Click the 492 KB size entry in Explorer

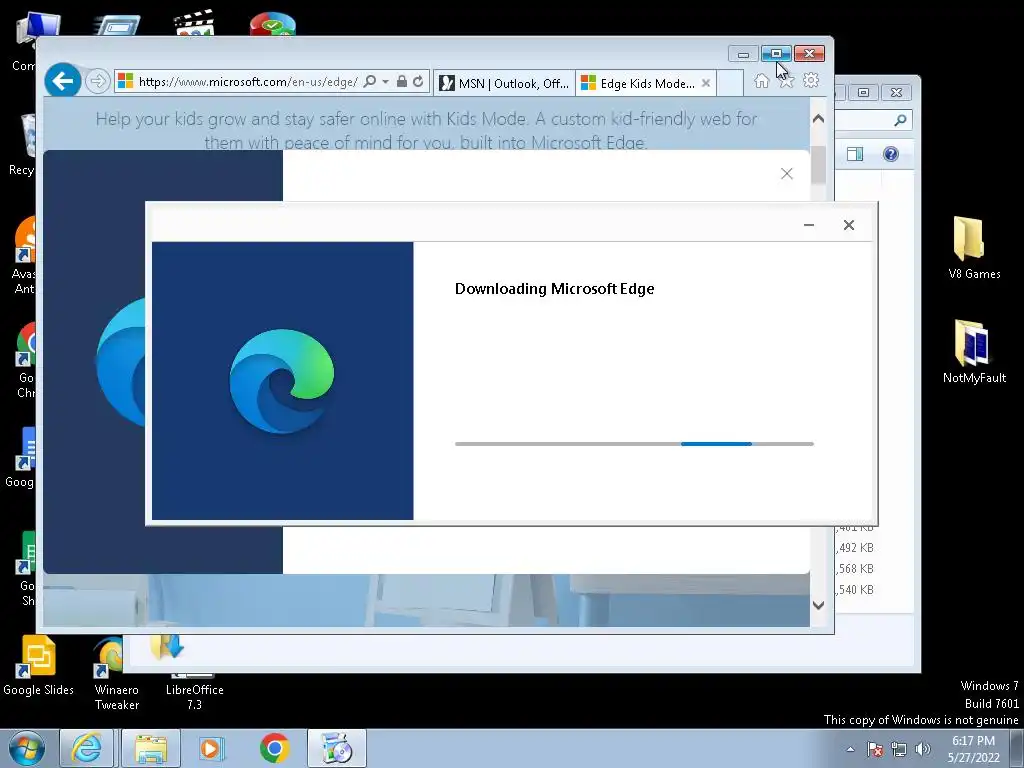(856, 548)
